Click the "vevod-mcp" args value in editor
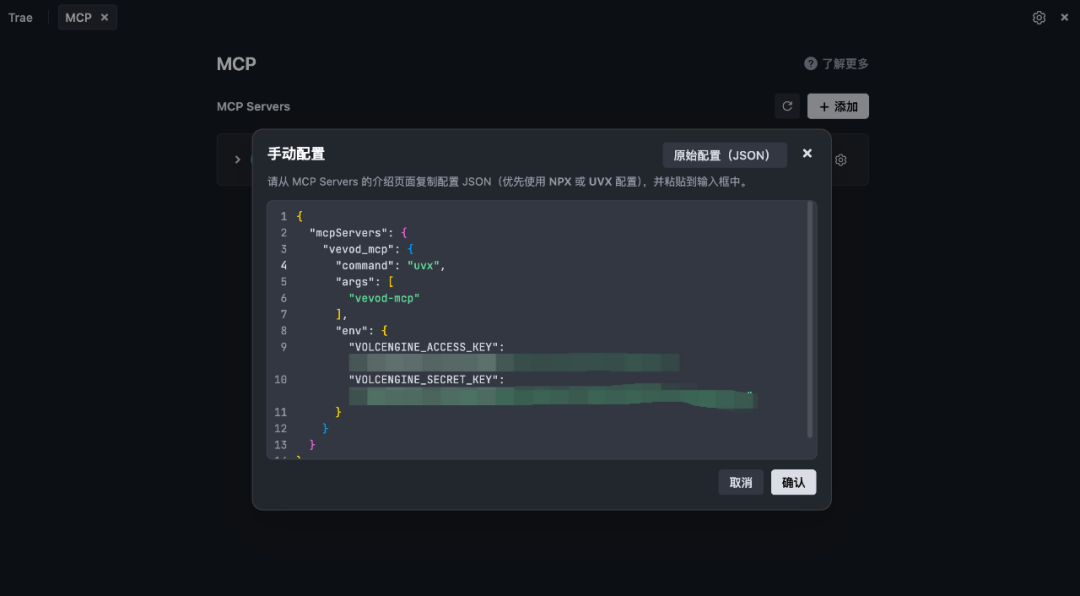Viewport: 1080px width, 596px height. (x=384, y=298)
